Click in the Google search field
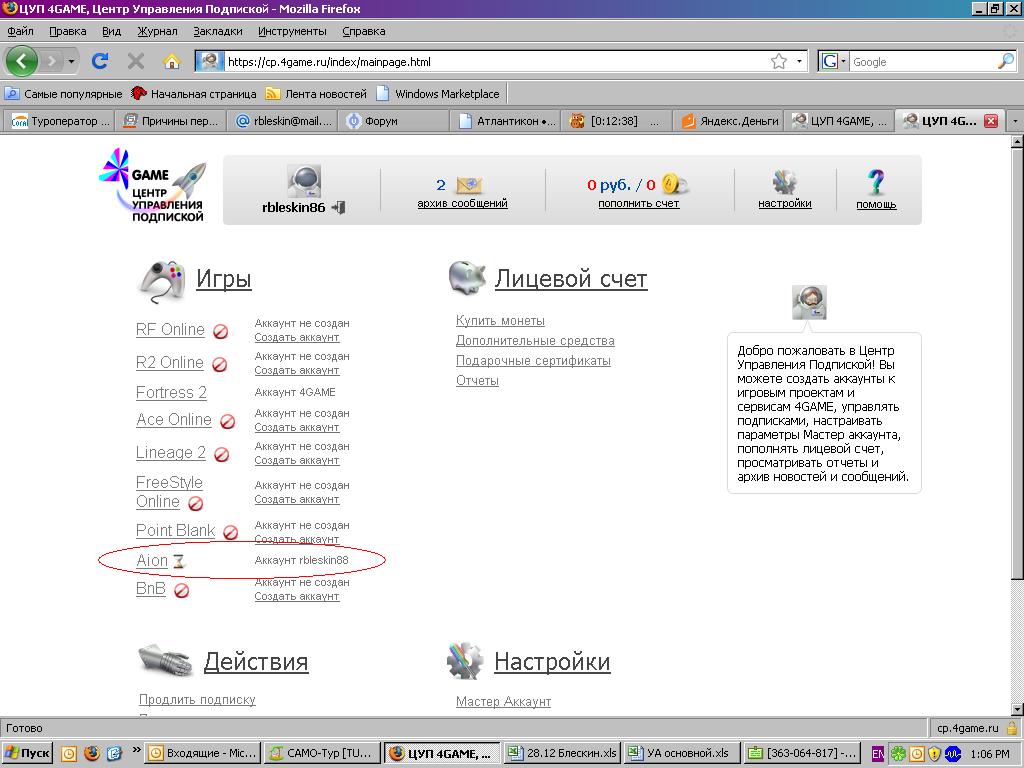 point(920,62)
